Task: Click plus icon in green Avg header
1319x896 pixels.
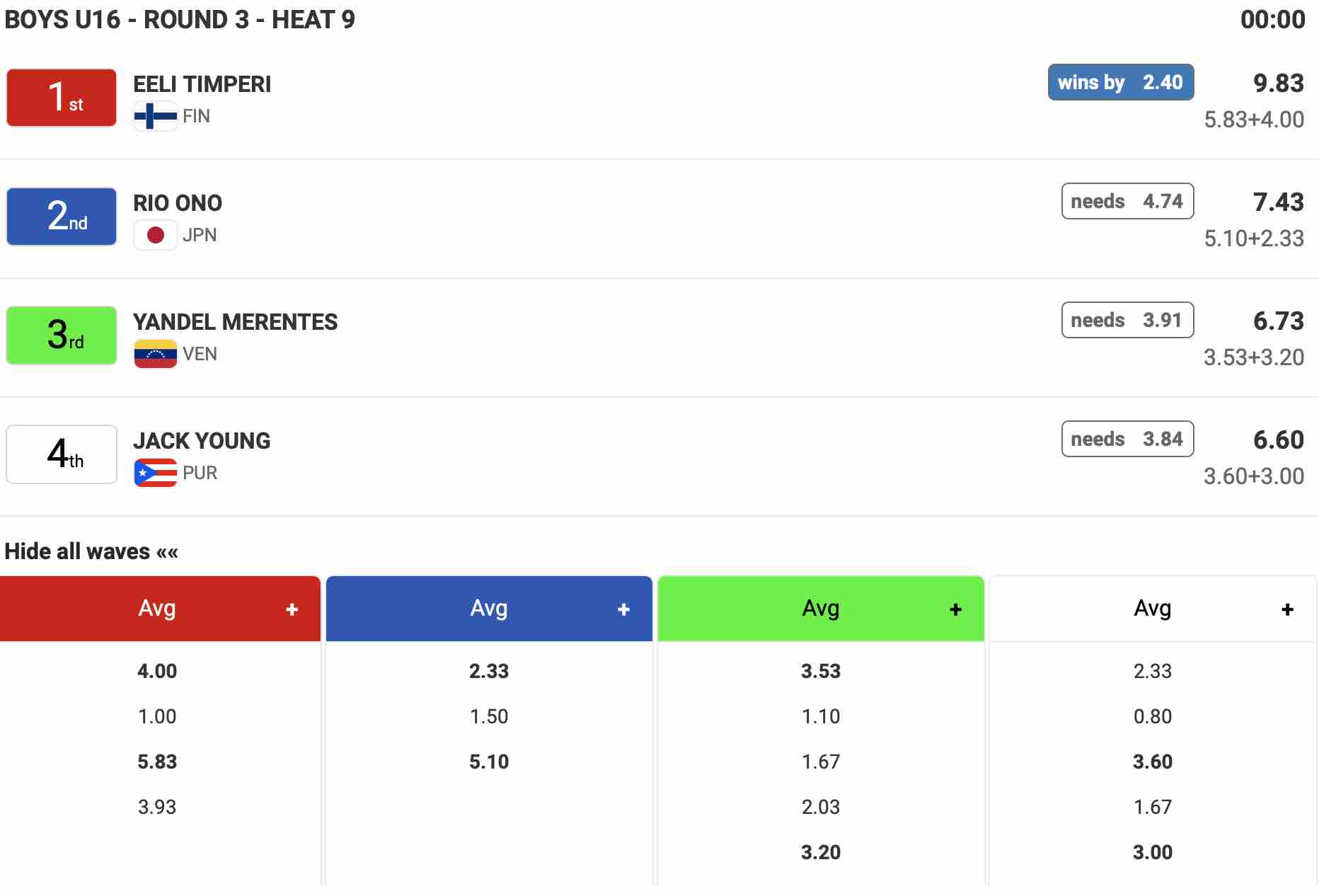Action: pyautogui.click(x=955, y=609)
